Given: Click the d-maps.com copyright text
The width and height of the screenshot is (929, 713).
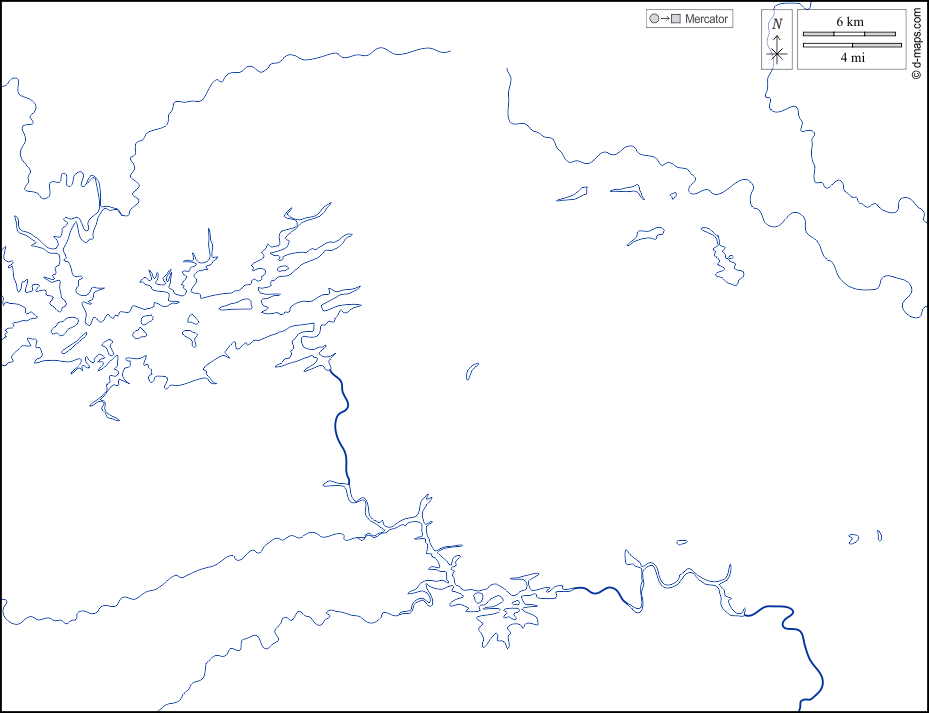Looking at the screenshot, I should (917, 43).
